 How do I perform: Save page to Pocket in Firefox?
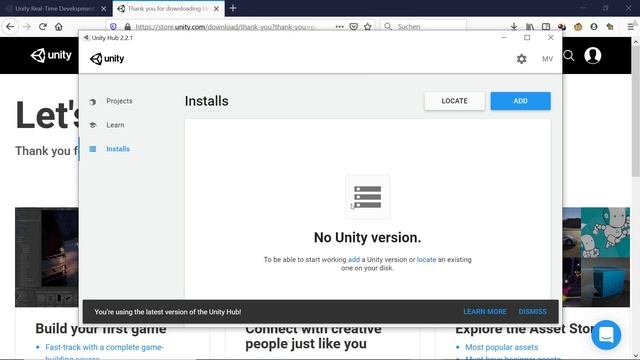coord(353,27)
